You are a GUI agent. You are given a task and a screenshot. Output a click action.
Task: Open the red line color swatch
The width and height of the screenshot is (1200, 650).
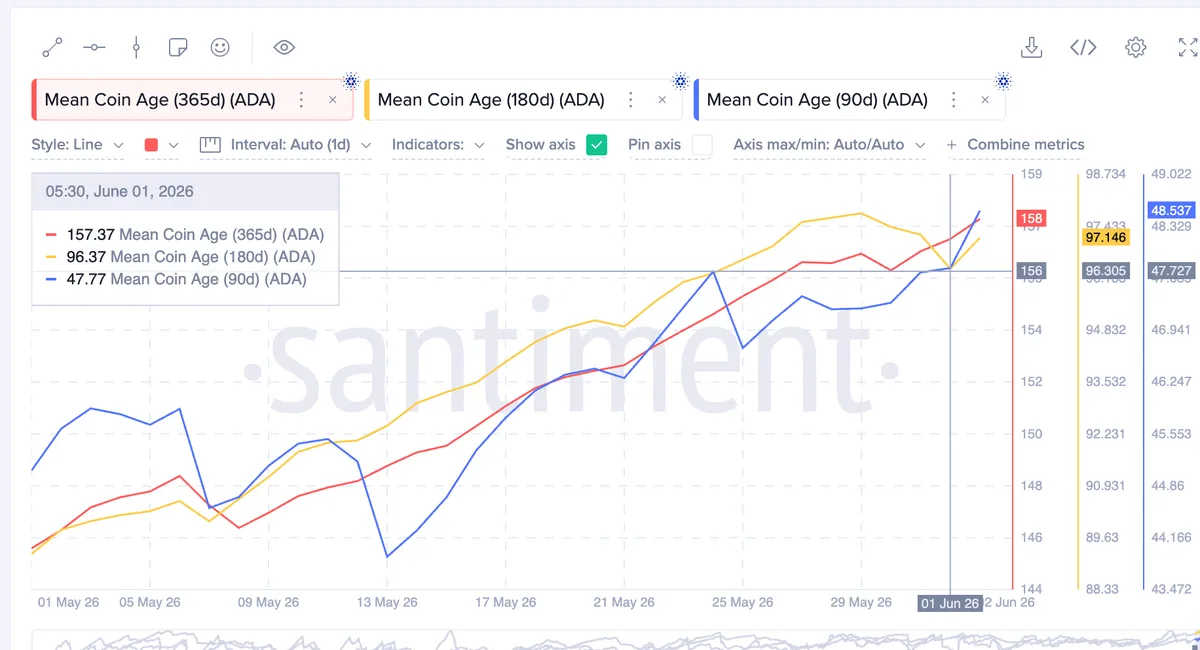161,145
